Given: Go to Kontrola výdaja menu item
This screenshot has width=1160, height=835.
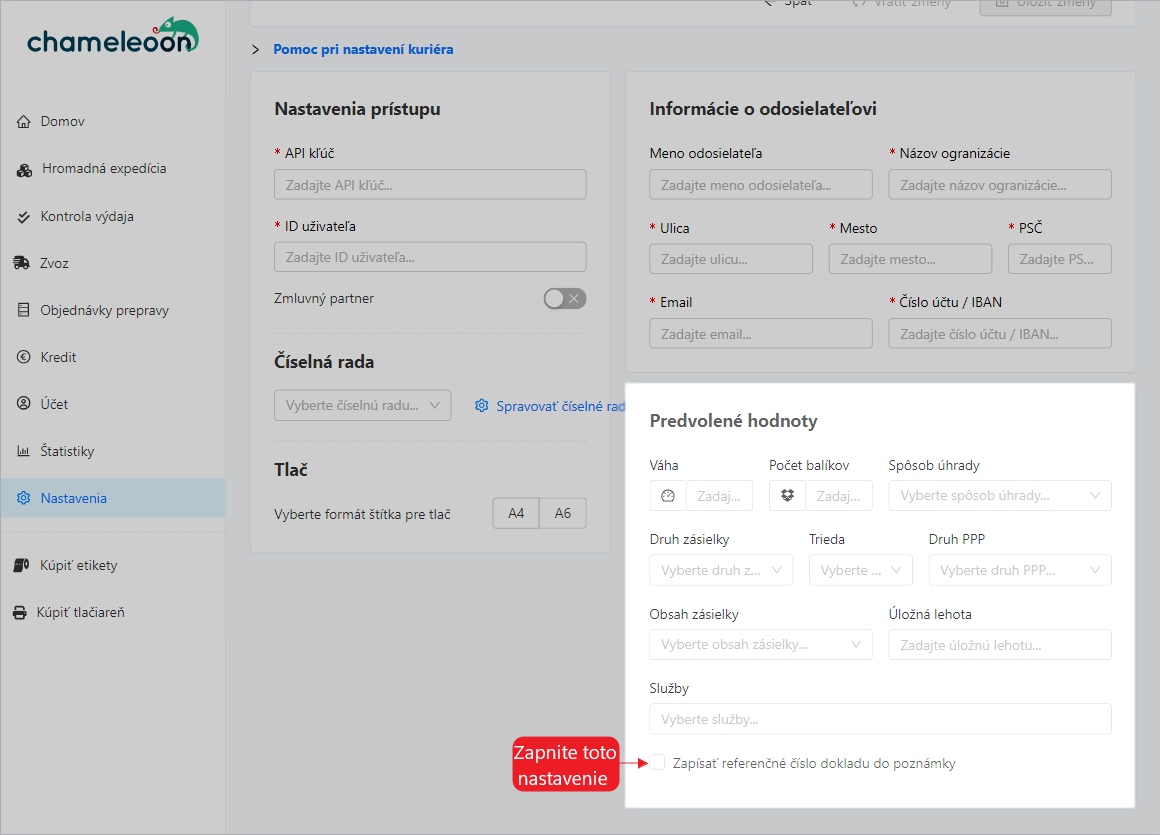Looking at the screenshot, I should [x=87, y=216].
